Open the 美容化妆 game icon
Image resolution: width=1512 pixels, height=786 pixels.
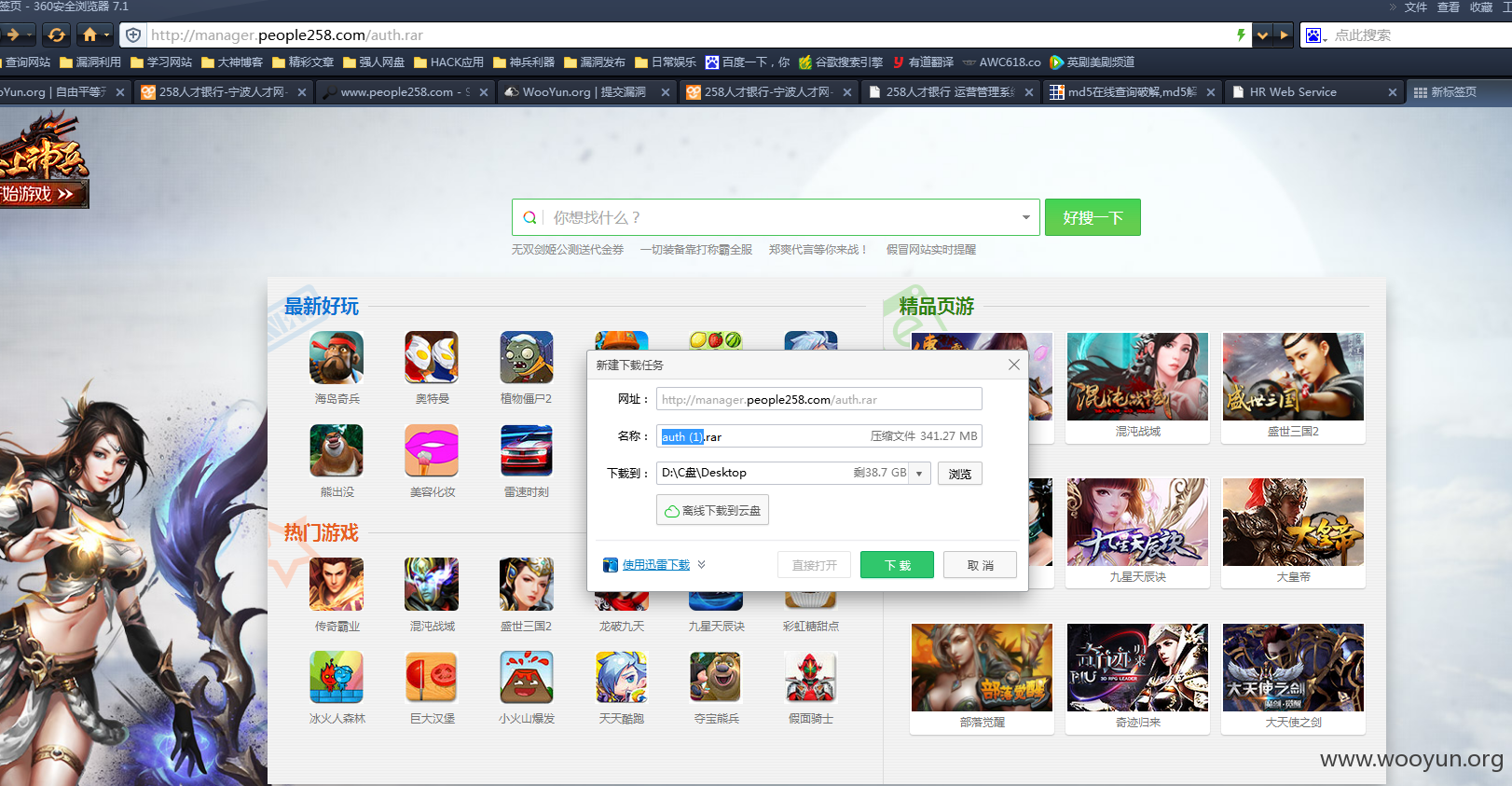[432, 450]
